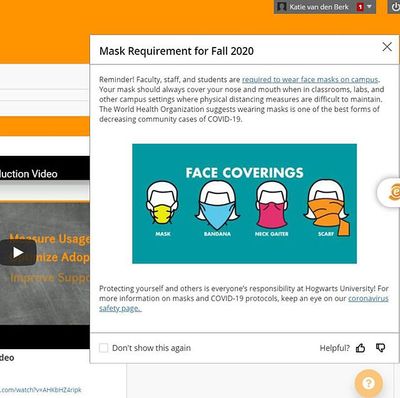
Task: Check Don't show this again box
Action: pos(104,348)
